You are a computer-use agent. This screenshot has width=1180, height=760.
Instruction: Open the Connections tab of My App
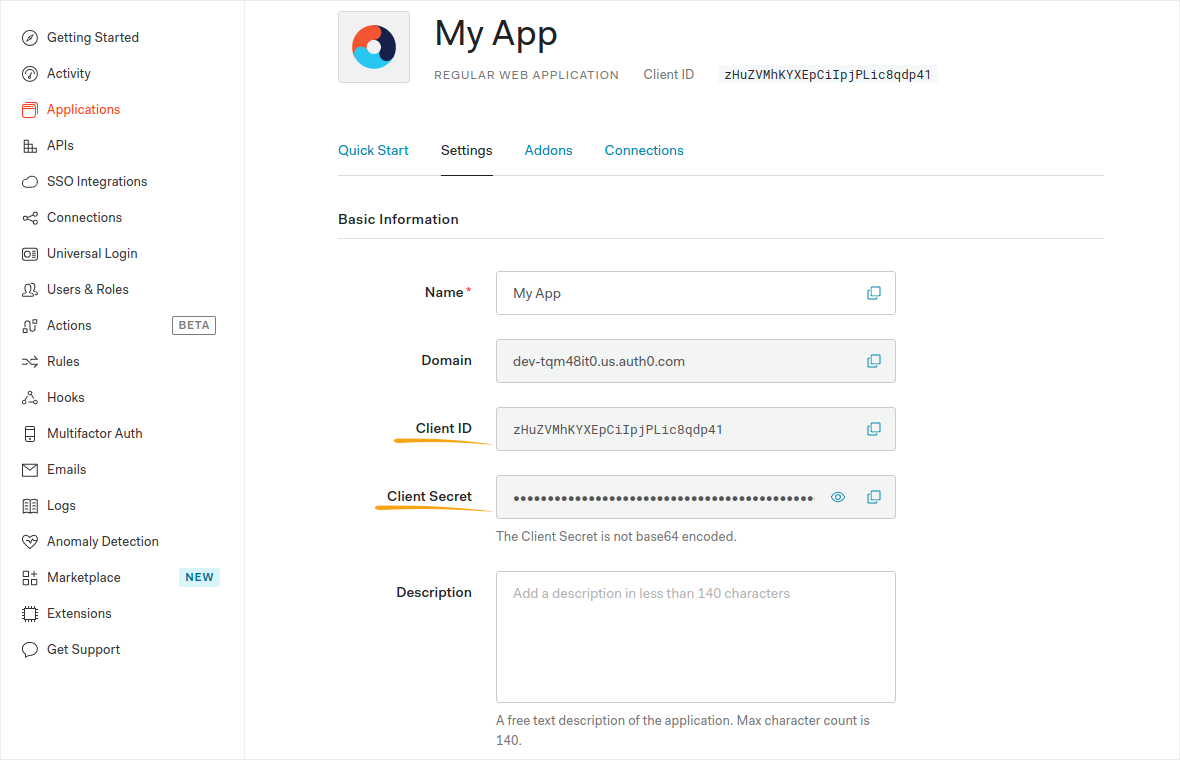point(644,150)
